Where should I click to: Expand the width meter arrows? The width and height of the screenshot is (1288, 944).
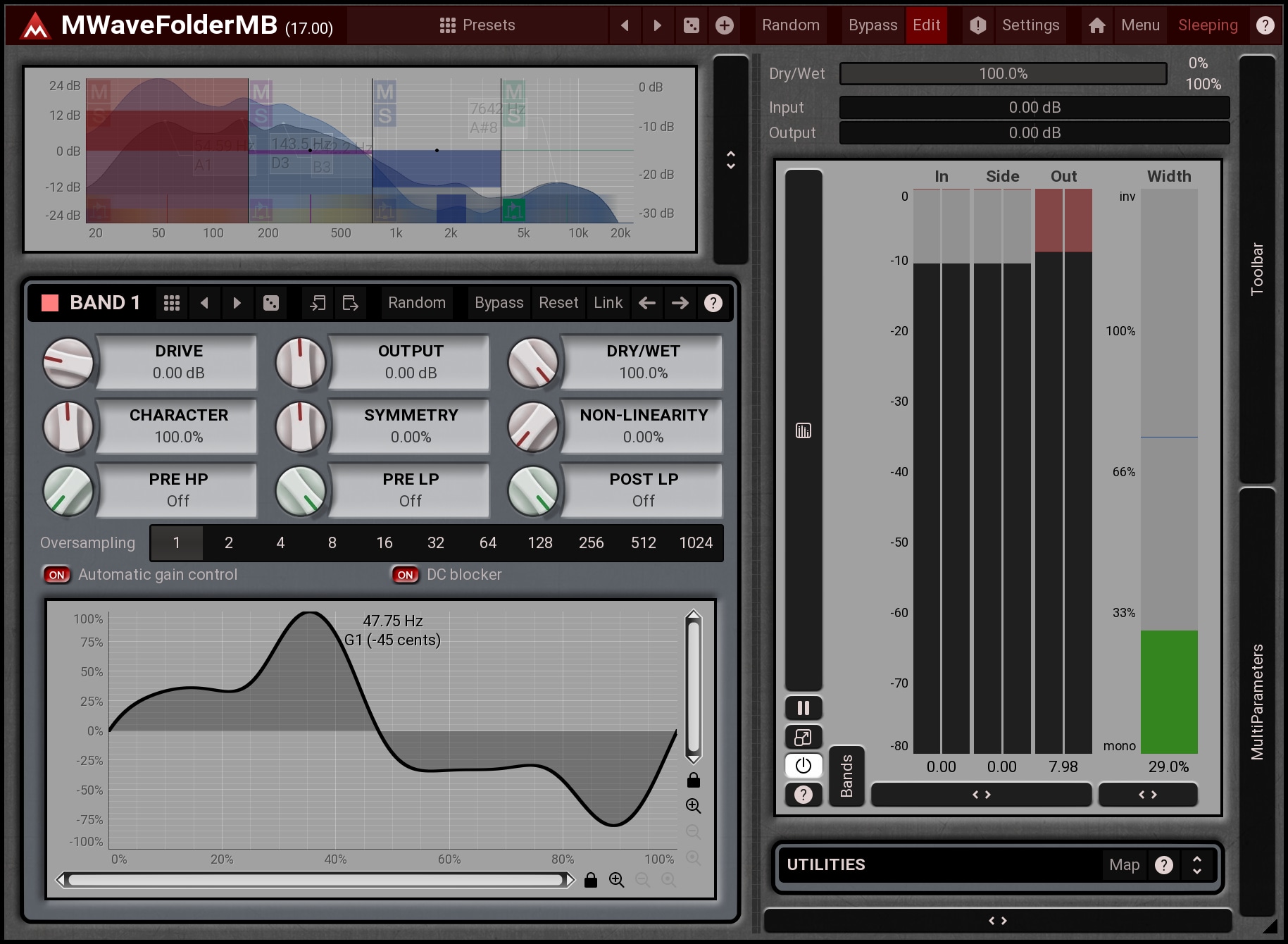[x=1147, y=795]
